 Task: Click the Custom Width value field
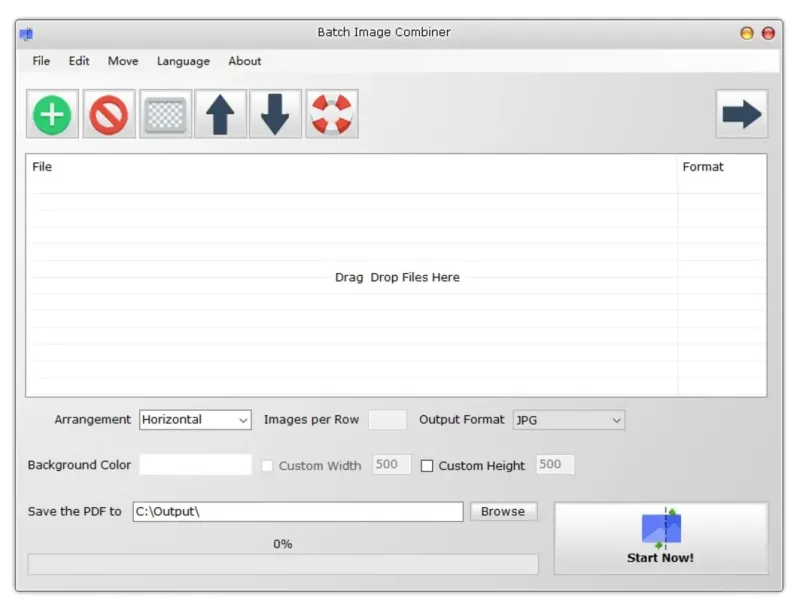(392, 464)
